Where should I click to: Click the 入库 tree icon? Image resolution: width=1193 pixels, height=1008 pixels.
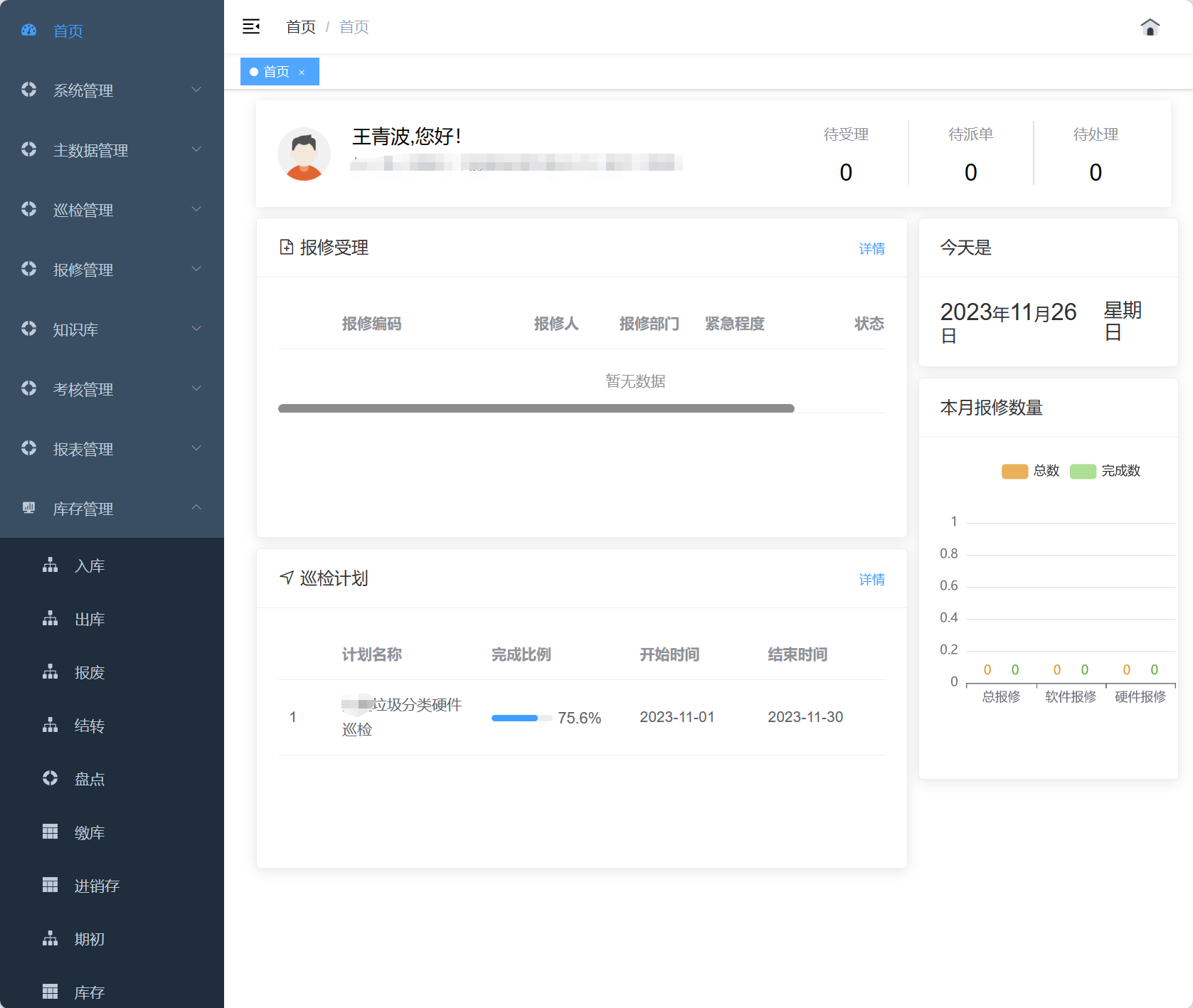coord(50,565)
